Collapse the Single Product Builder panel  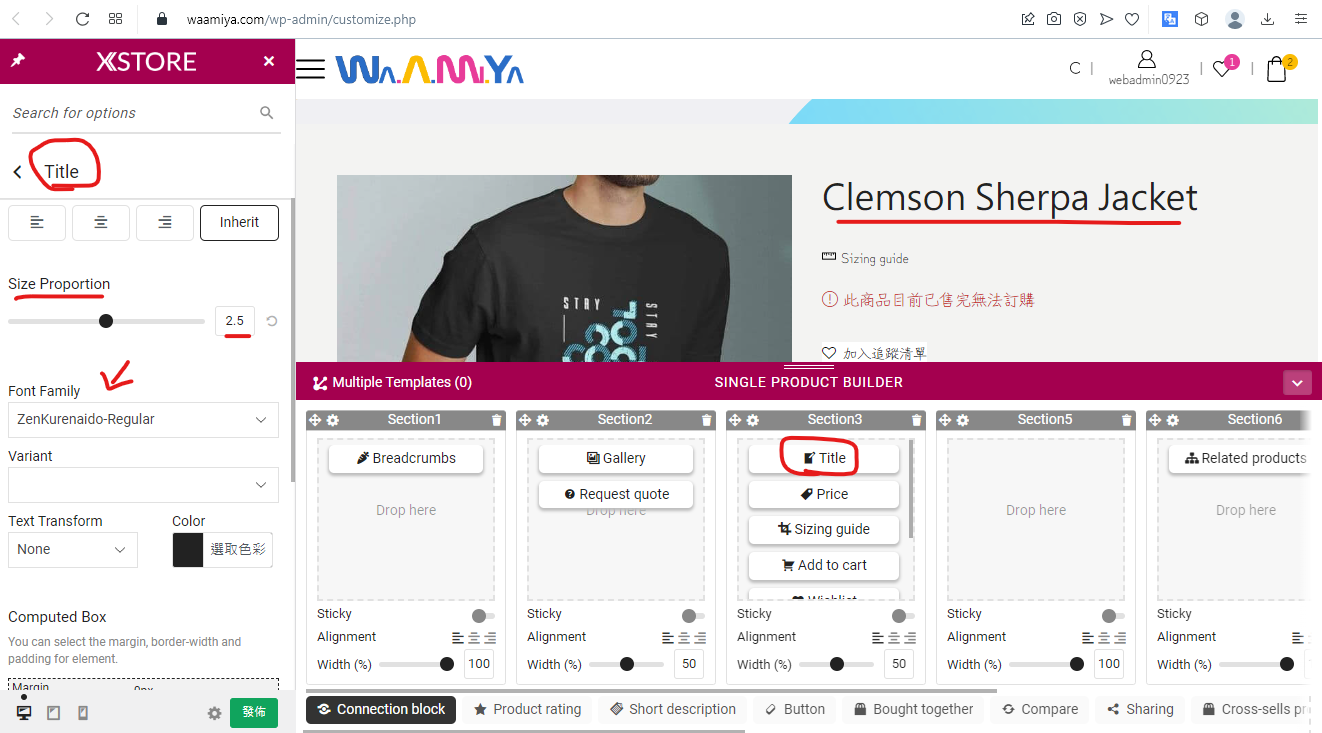click(1297, 382)
